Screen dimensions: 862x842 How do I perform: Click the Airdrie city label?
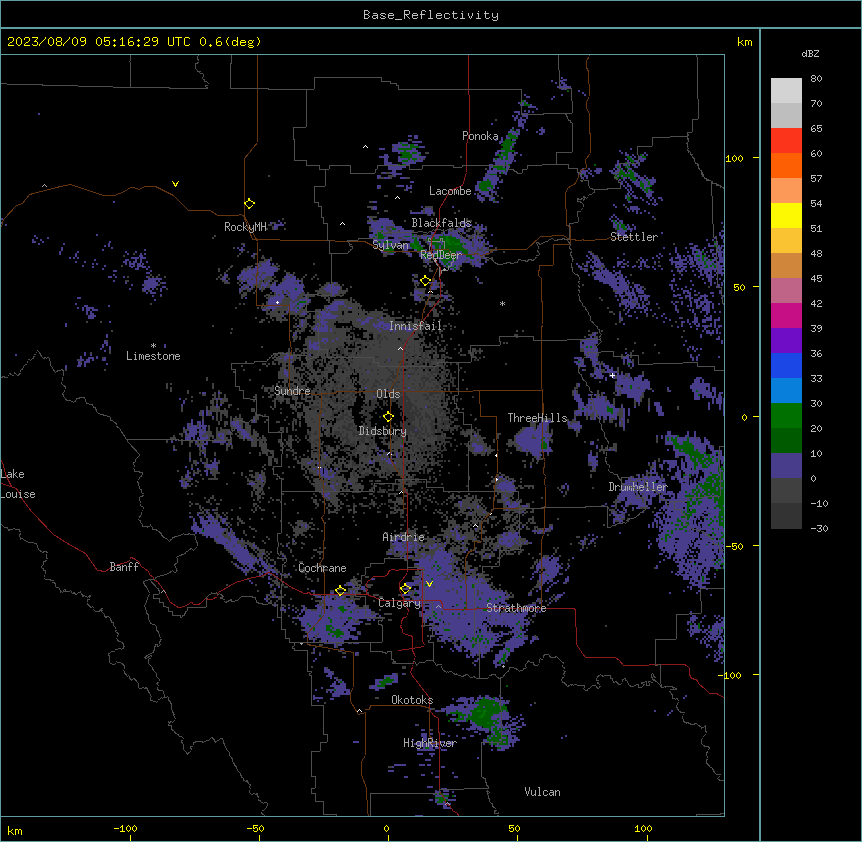[404, 537]
